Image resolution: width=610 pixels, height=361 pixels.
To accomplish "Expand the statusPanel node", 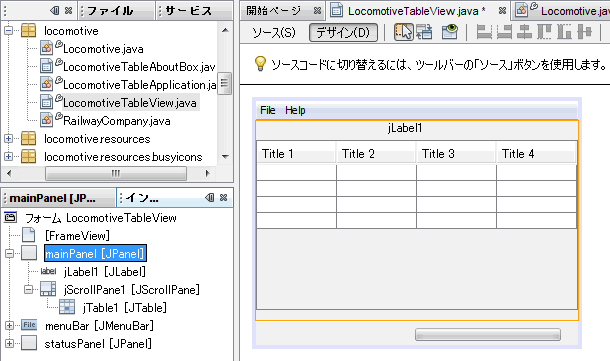I will (x=10, y=343).
